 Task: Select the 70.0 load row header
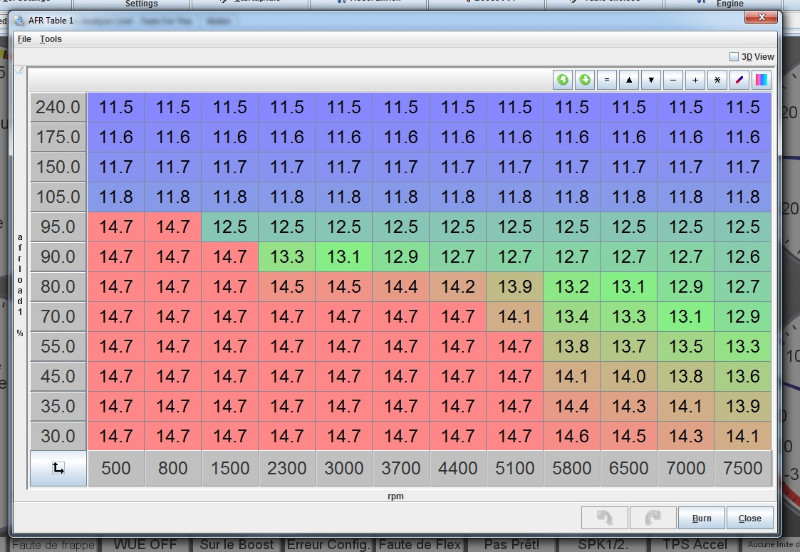58,316
